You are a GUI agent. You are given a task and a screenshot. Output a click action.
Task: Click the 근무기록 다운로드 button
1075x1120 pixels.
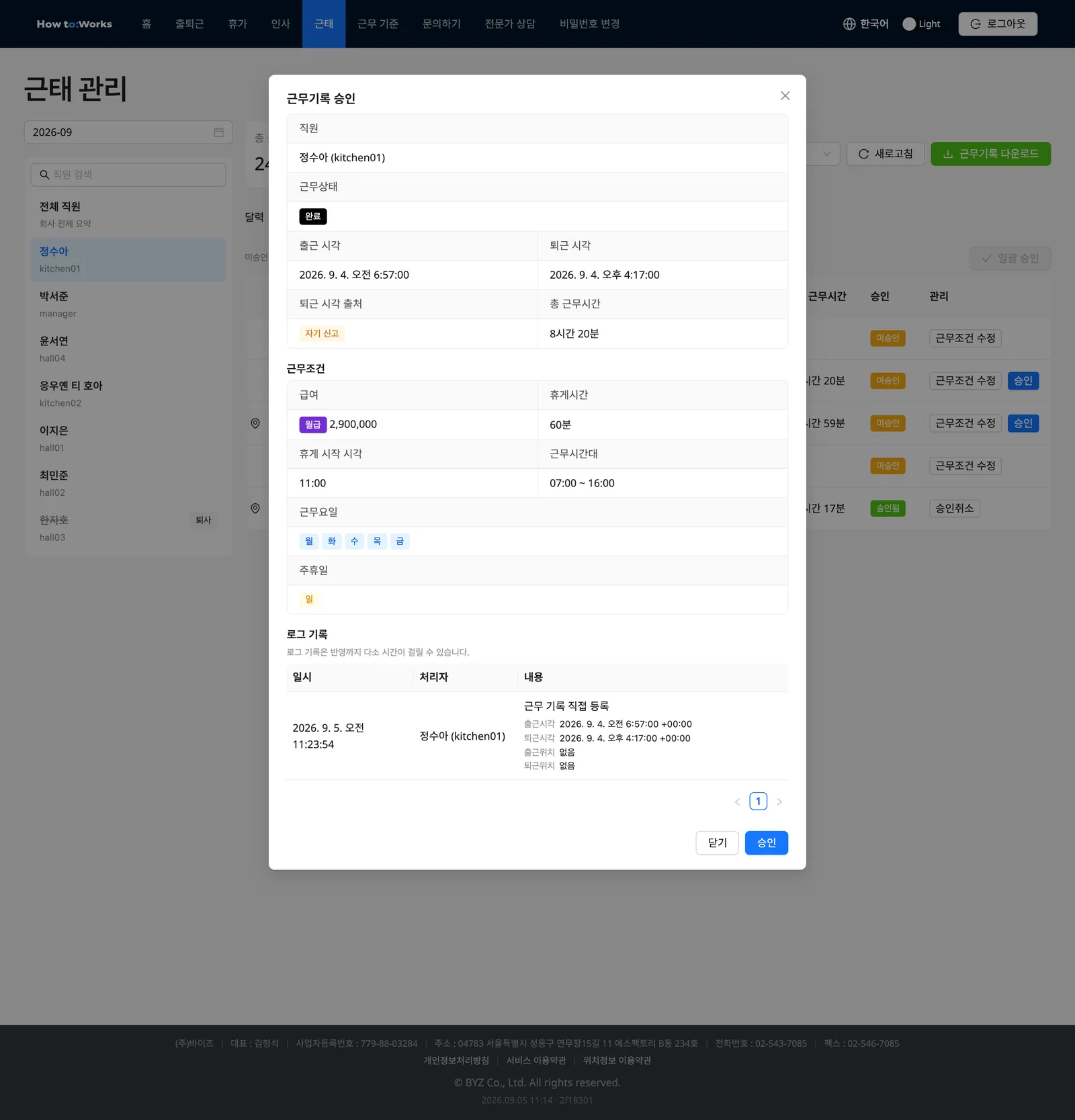coord(990,154)
